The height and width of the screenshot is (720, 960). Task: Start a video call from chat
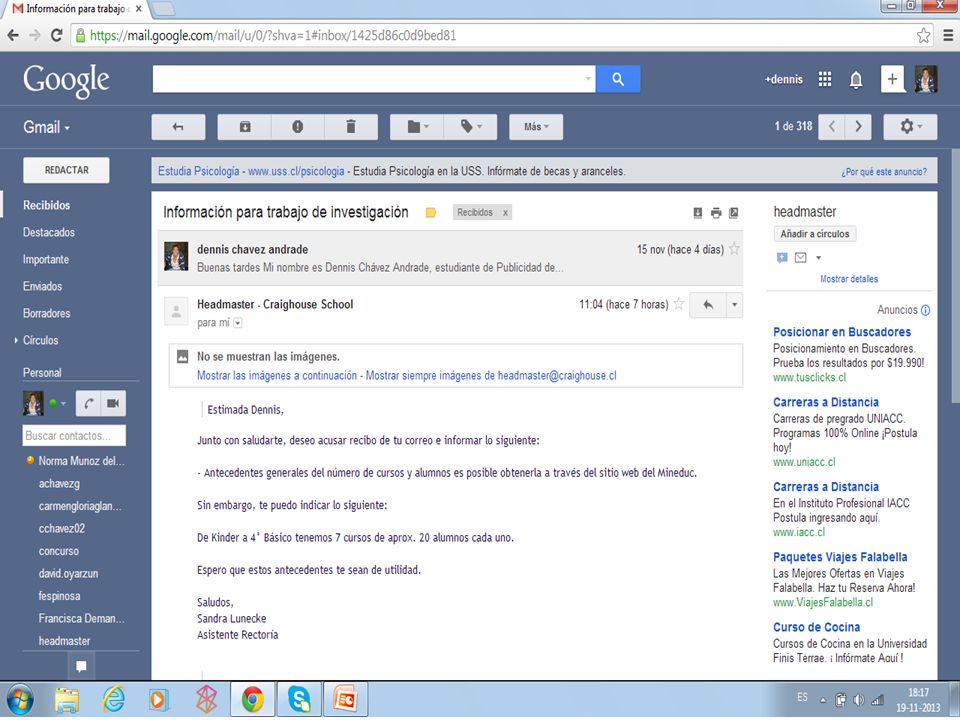pos(113,403)
